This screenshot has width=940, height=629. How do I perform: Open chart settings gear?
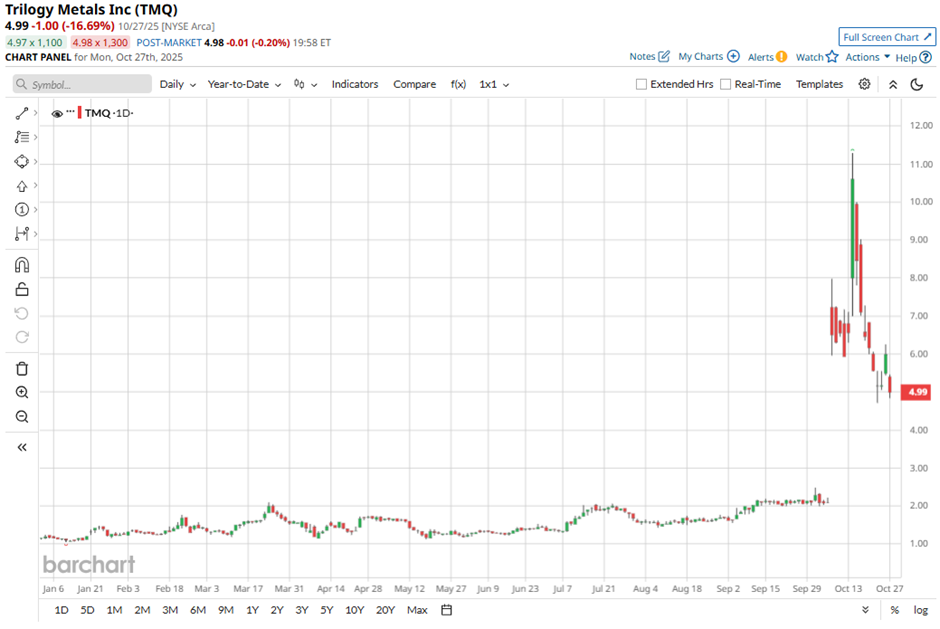click(x=864, y=84)
